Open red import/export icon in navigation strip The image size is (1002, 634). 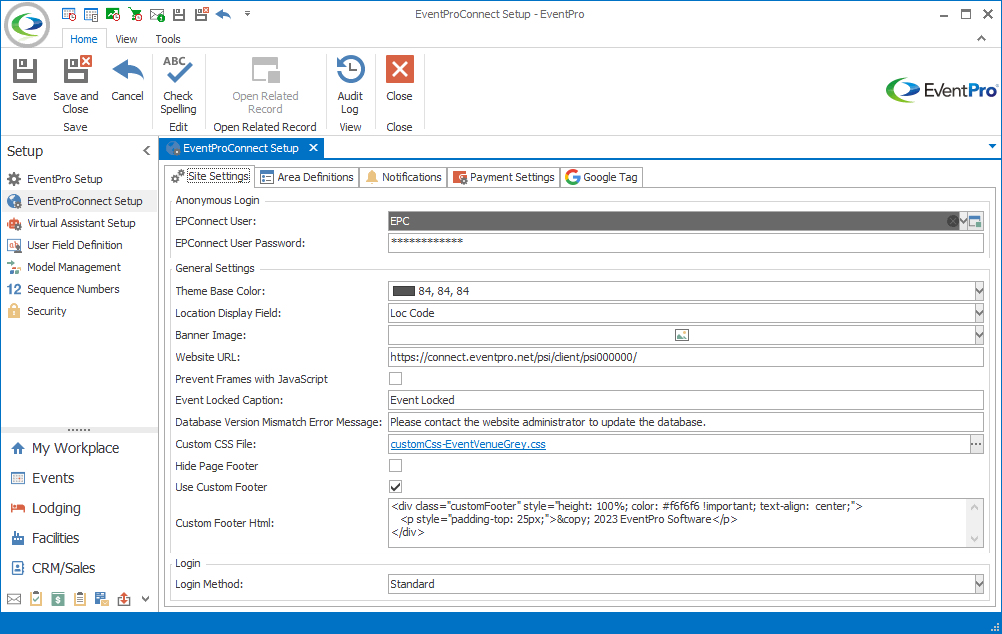124,599
